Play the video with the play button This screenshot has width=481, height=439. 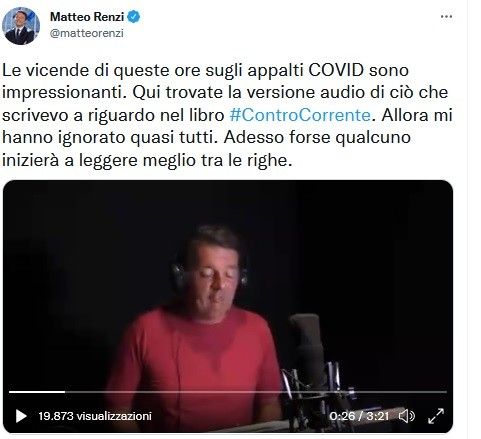point(21,416)
